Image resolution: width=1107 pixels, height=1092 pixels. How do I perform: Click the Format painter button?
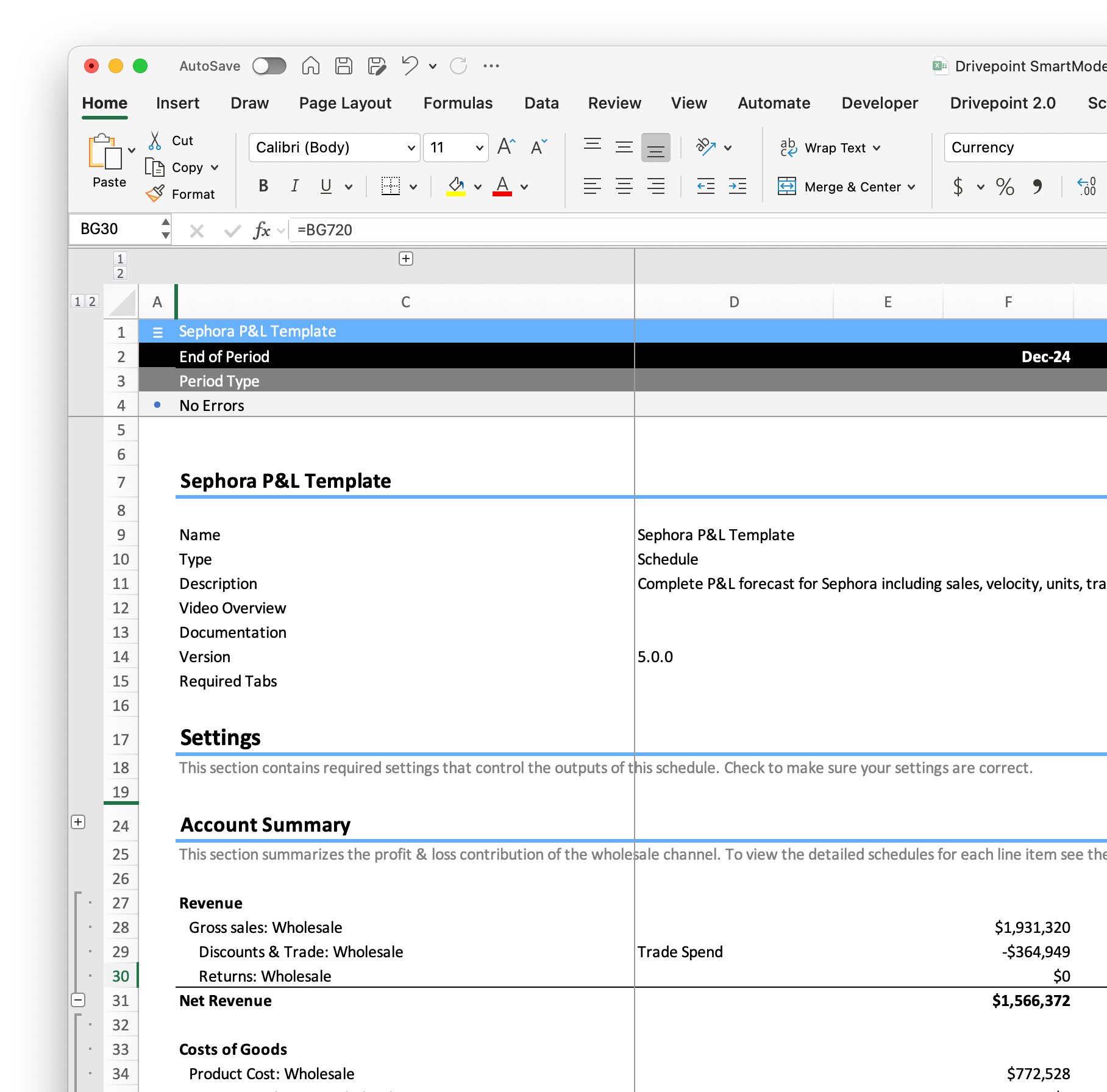coord(181,194)
